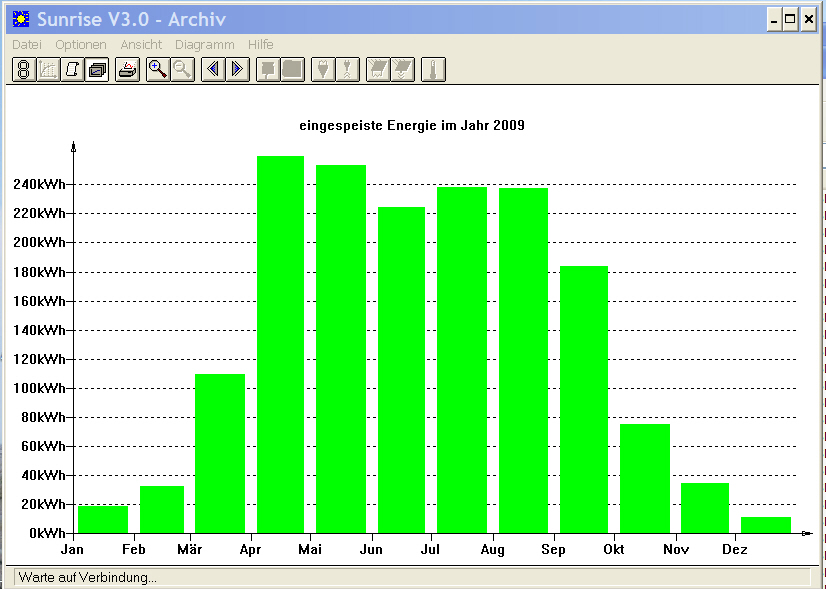Click the 'Feb' month label
The width and height of the screenshot is (826, 589).
click(134, 549)
